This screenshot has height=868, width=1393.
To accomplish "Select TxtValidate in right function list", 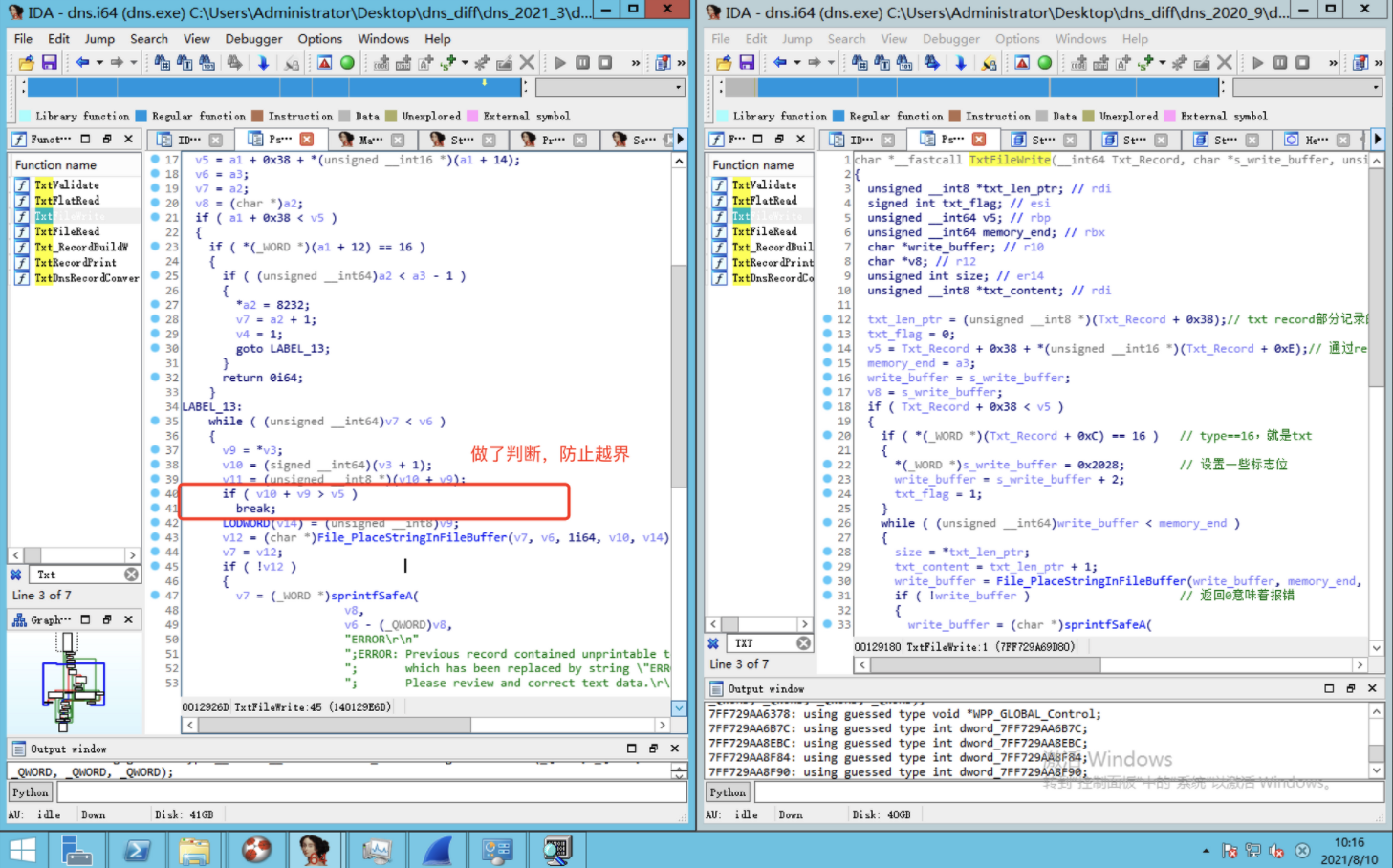I will pyautogui.click(x=764, y=184).
